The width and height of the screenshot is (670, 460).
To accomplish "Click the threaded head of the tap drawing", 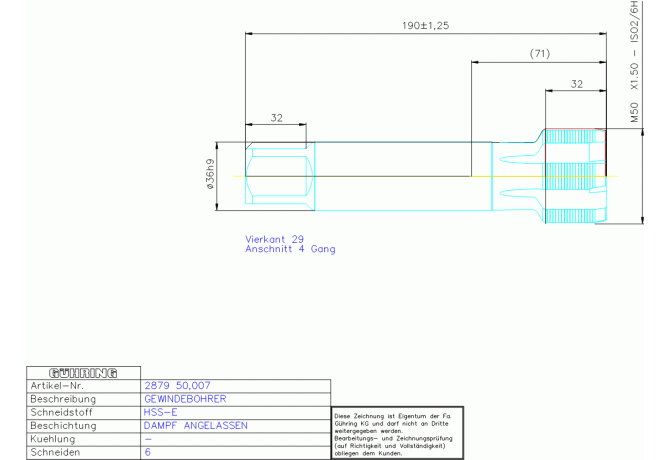I will (x=574, y=176).
